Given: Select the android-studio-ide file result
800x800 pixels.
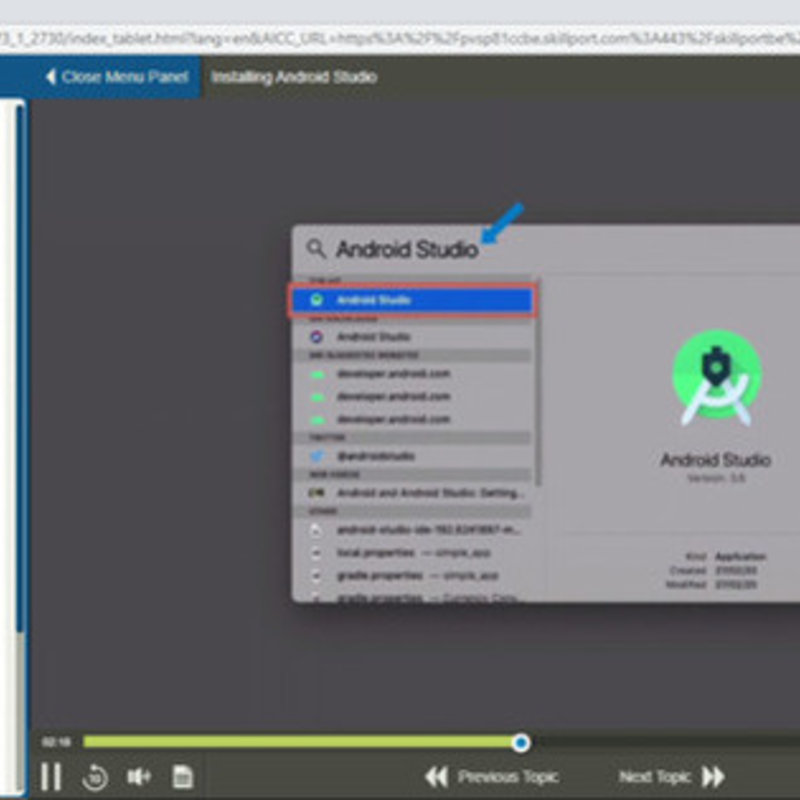Looking at the screenshot, I should 412,530.
